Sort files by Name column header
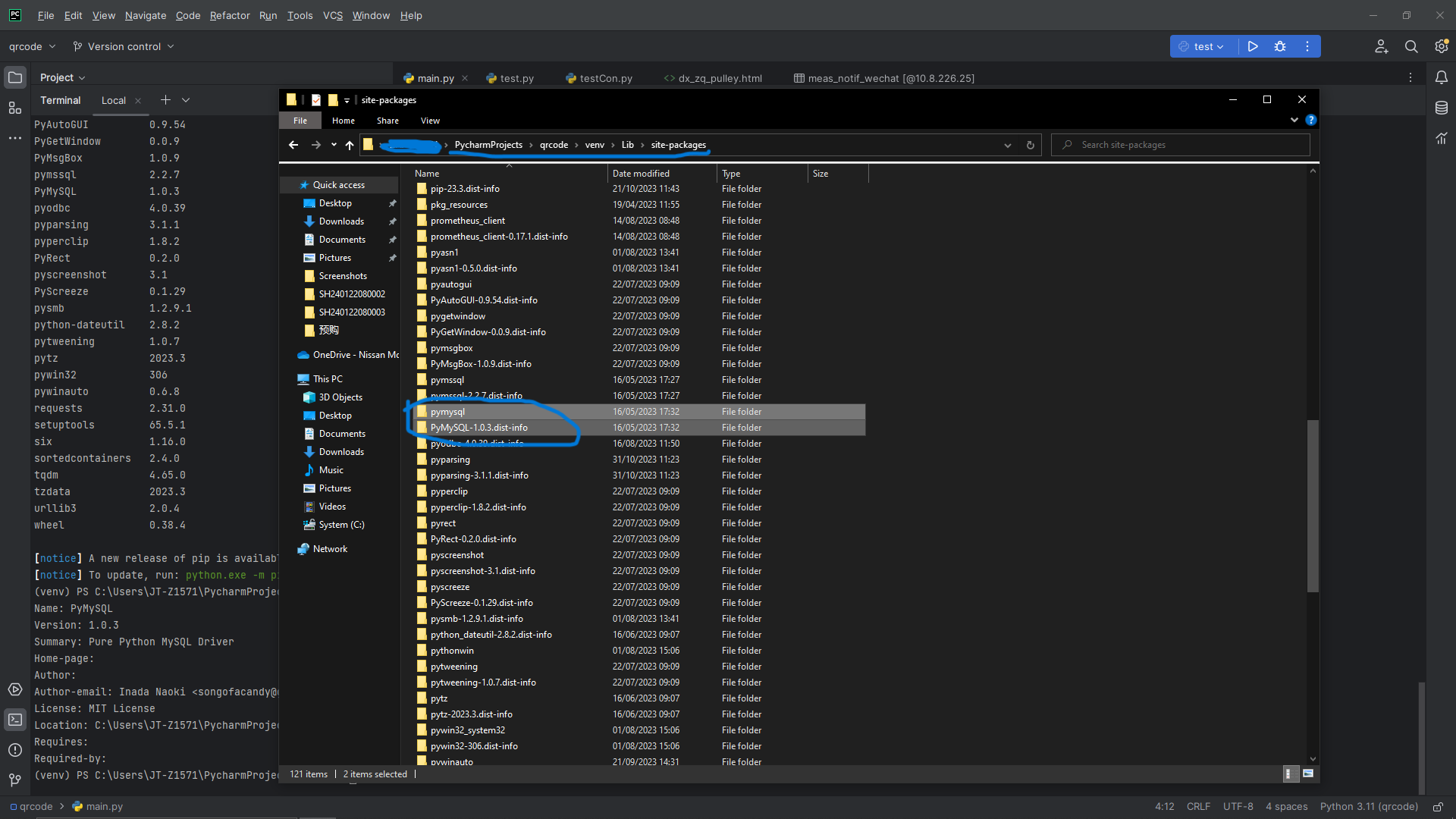 point(508,174)
